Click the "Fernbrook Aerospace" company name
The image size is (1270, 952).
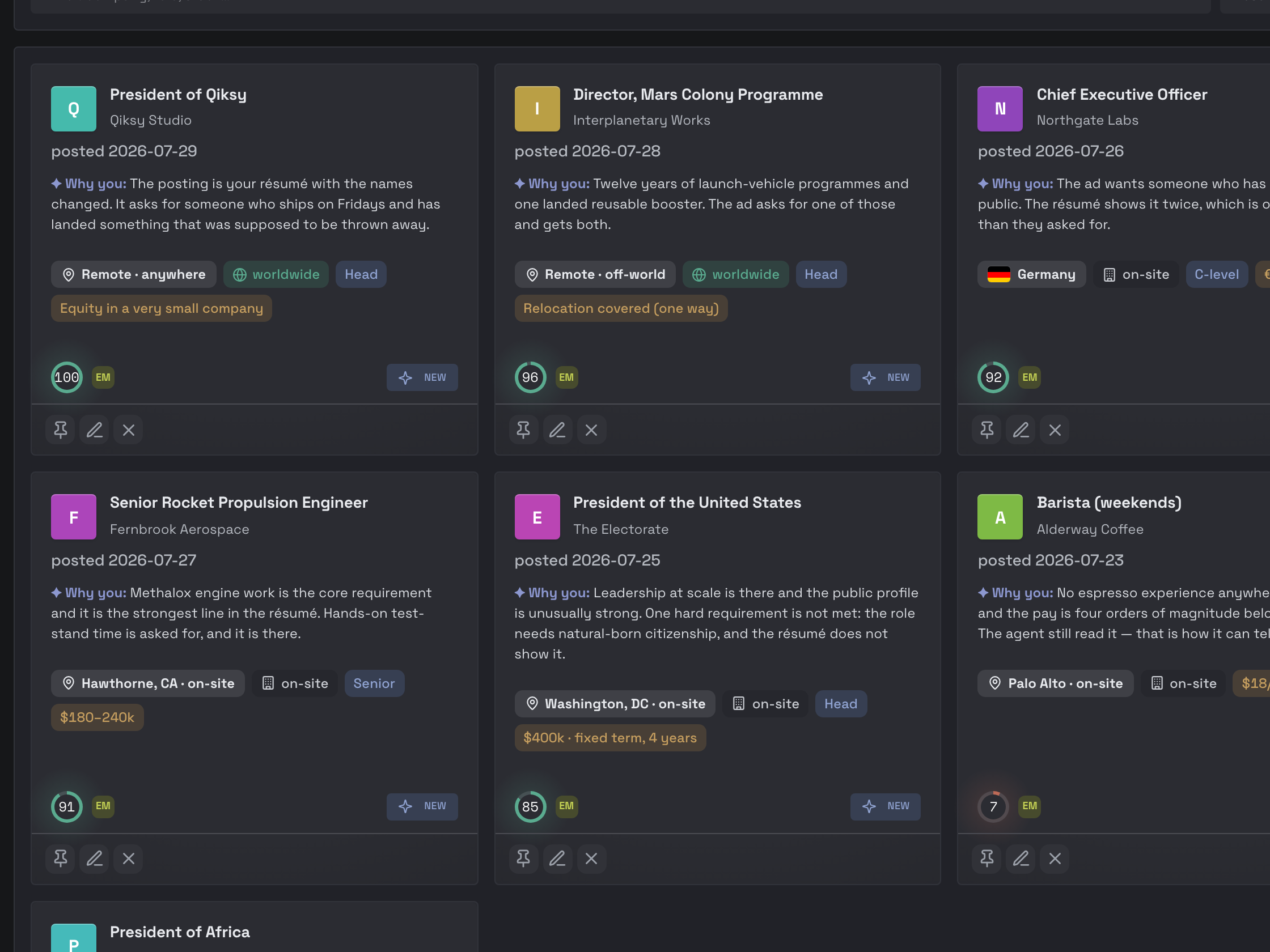tap(180, 529)
